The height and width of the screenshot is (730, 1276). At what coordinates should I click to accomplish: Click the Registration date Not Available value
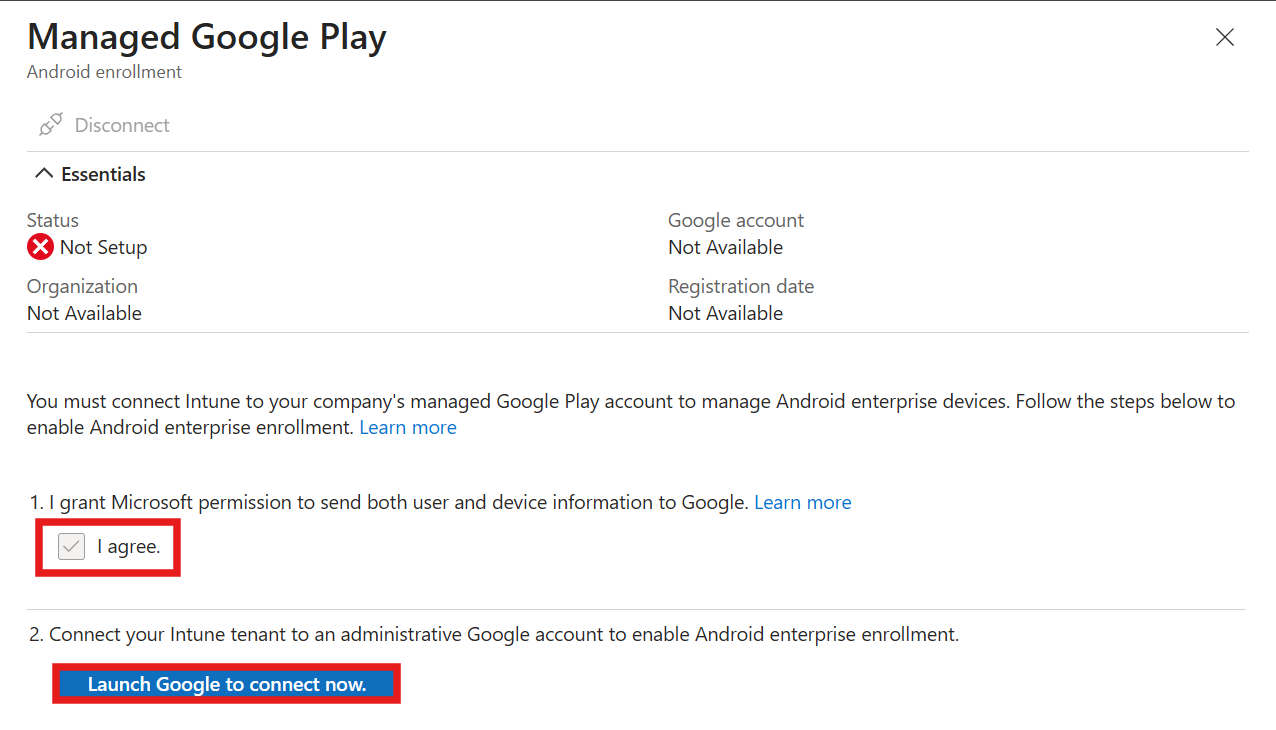(726, 313)
